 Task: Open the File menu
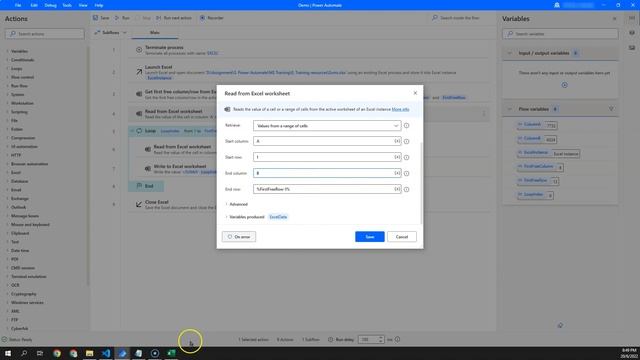tap(18, 5)
